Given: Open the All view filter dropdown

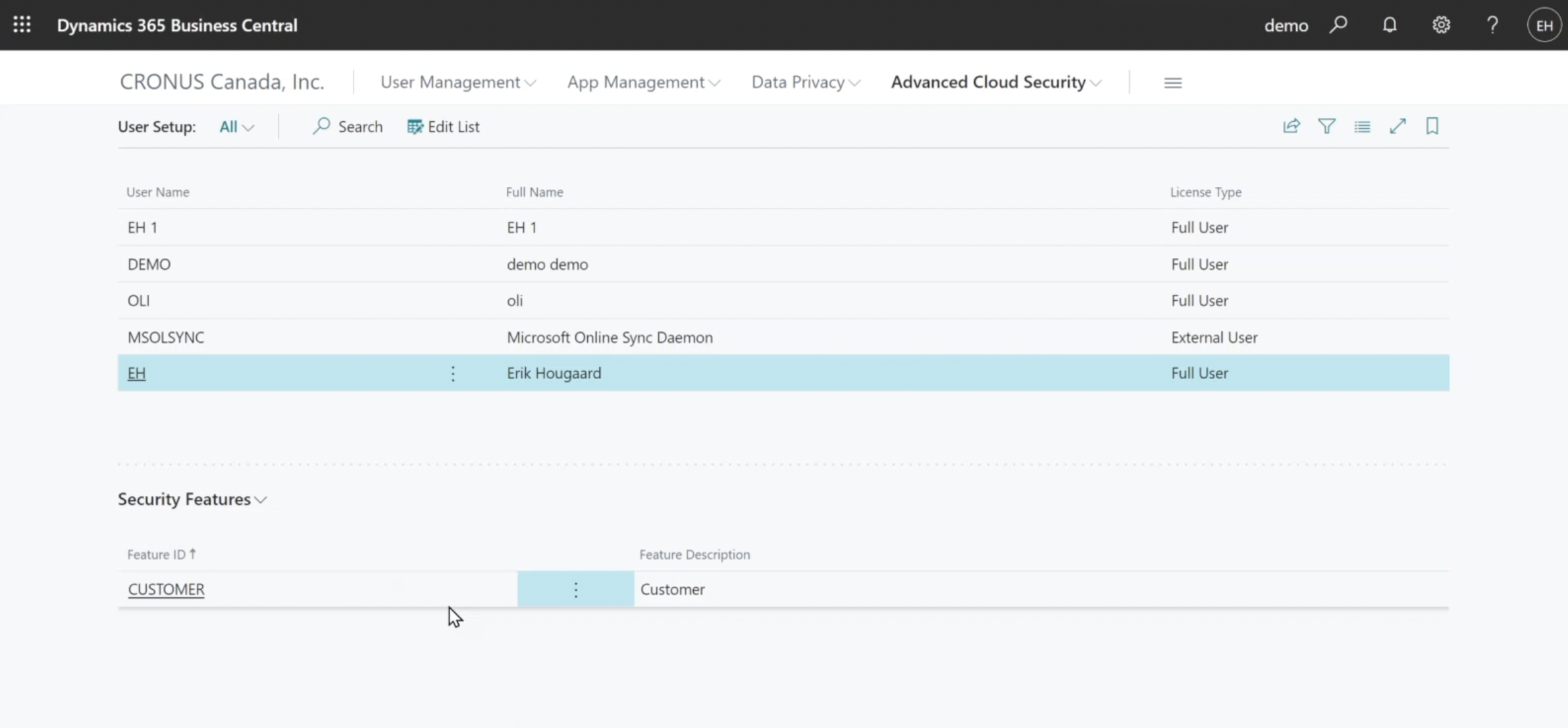Looking at the screenshot, I should tap(236, 126).
